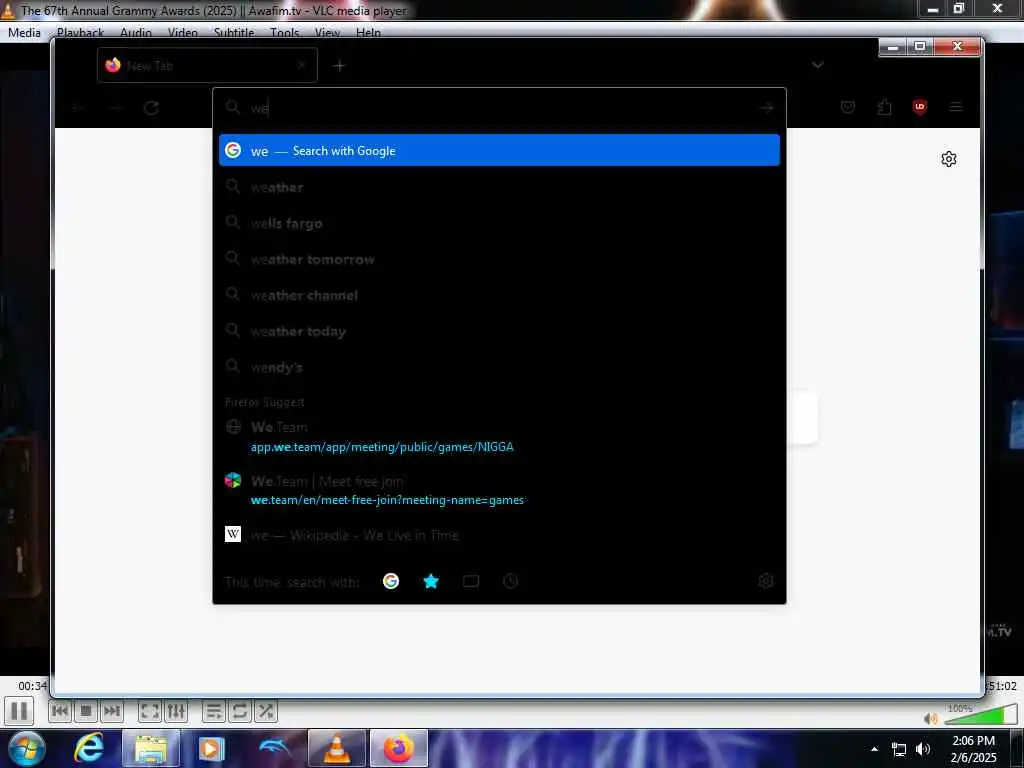Open the VLC Help menu
Screen dimensions: 1024x768
[368, 33]
